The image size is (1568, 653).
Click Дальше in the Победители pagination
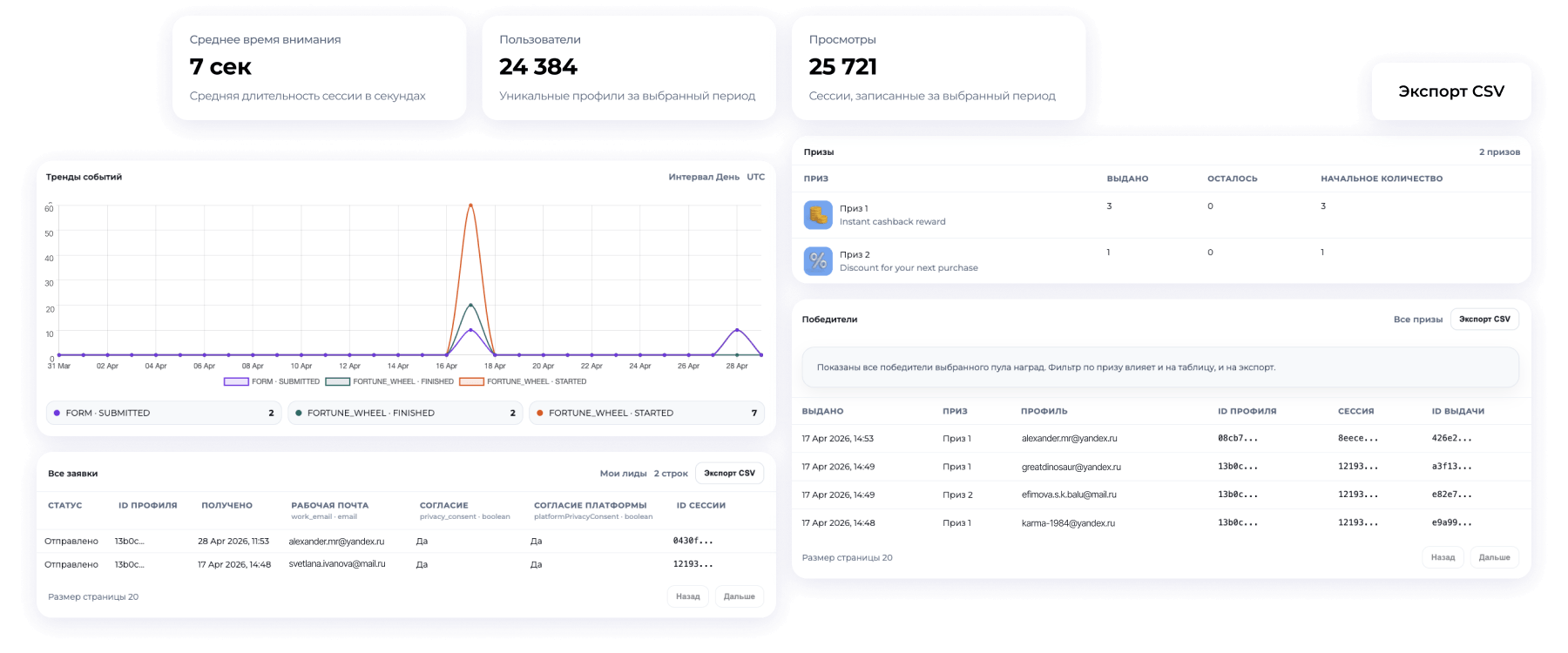pos(1494,557)
